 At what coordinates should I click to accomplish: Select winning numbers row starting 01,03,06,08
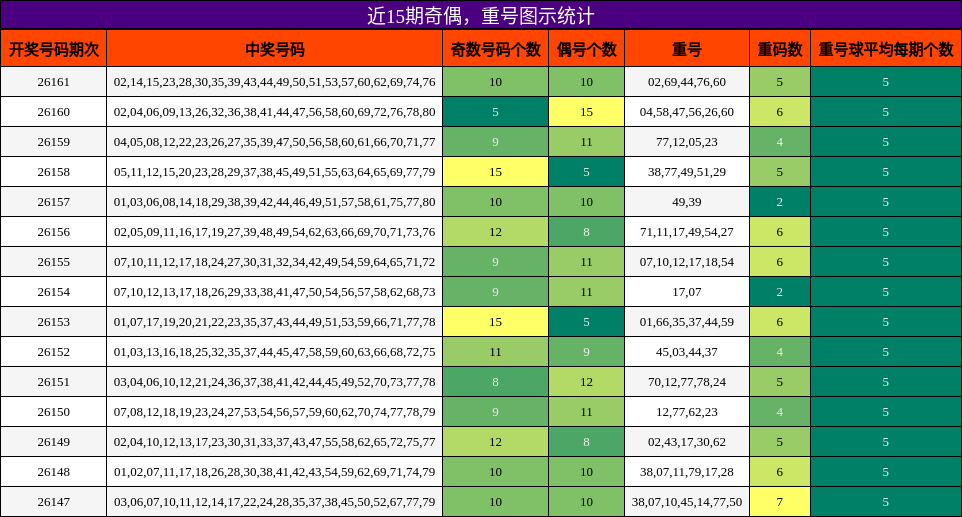tap(274, 202)
